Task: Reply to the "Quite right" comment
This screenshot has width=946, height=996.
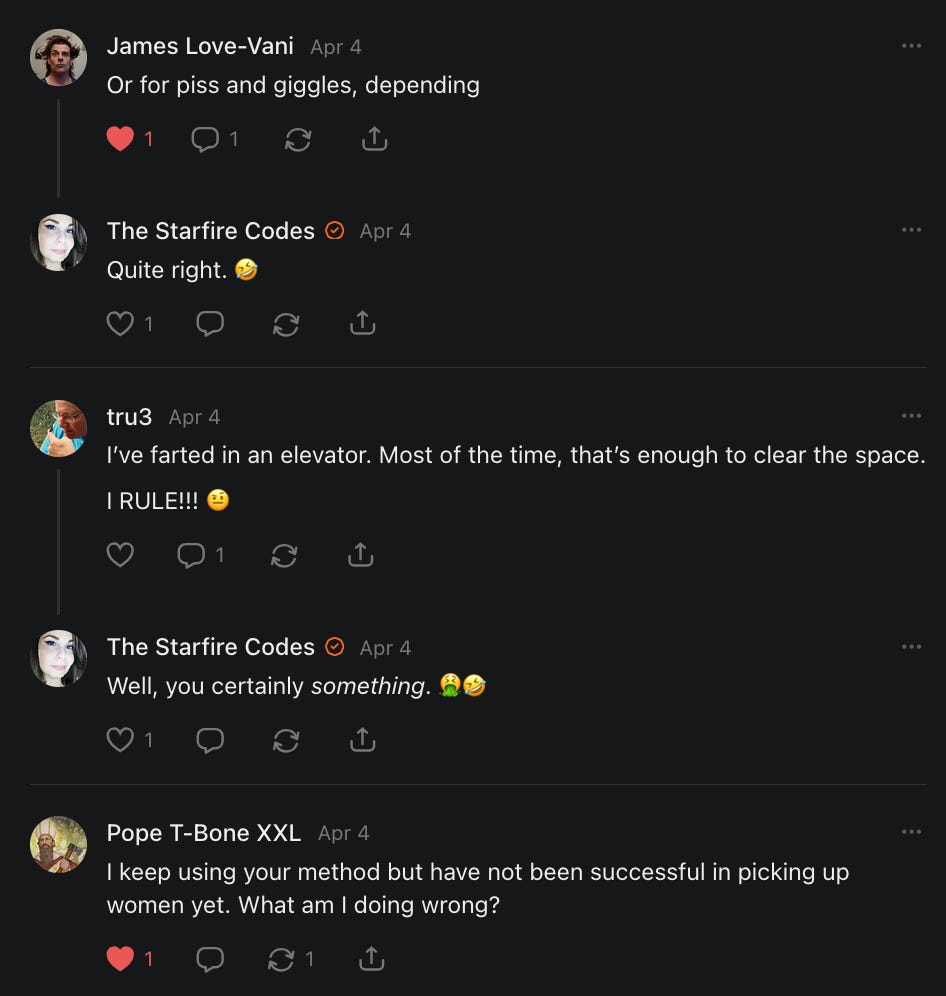Action: pyautogui.click(x=210, y=324)
